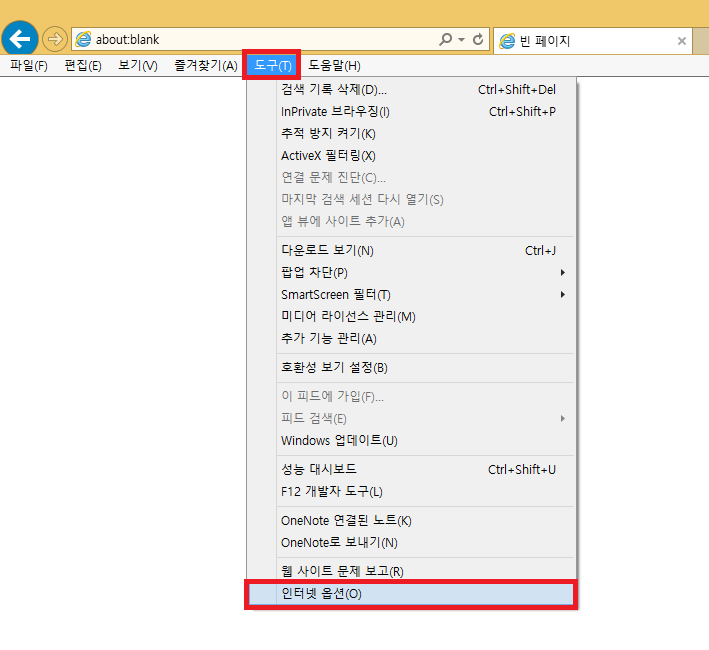Open F12 개발자 도구(L)

pos(411,492)
